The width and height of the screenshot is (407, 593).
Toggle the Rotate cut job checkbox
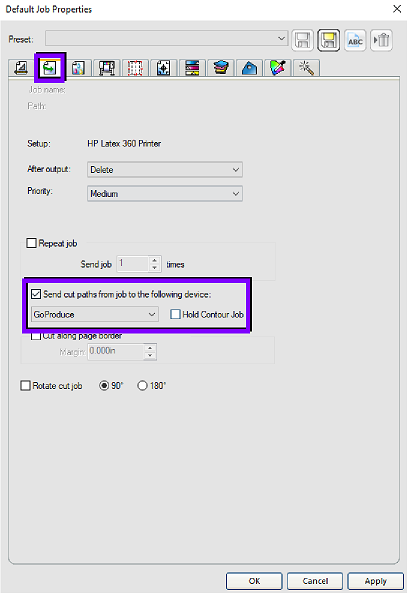[25, 385]
